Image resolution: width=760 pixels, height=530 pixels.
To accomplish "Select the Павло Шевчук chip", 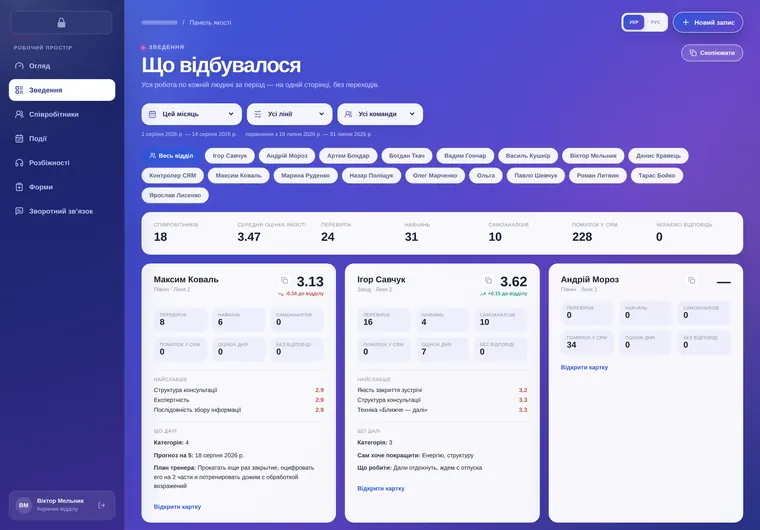I will coord(536,176).
